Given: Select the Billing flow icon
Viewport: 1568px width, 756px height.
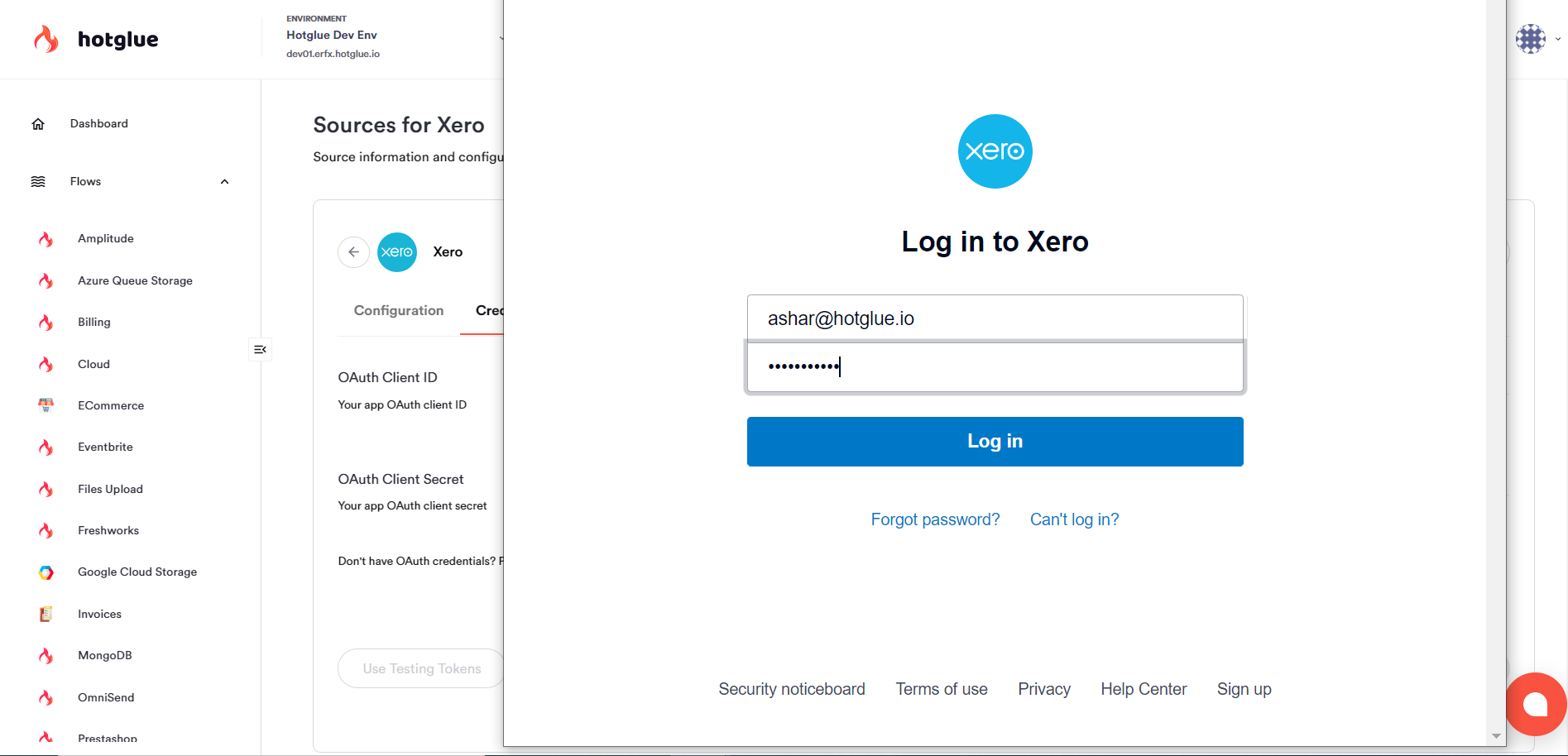Looking at the screenshot, I should click(x=46, y=323).
